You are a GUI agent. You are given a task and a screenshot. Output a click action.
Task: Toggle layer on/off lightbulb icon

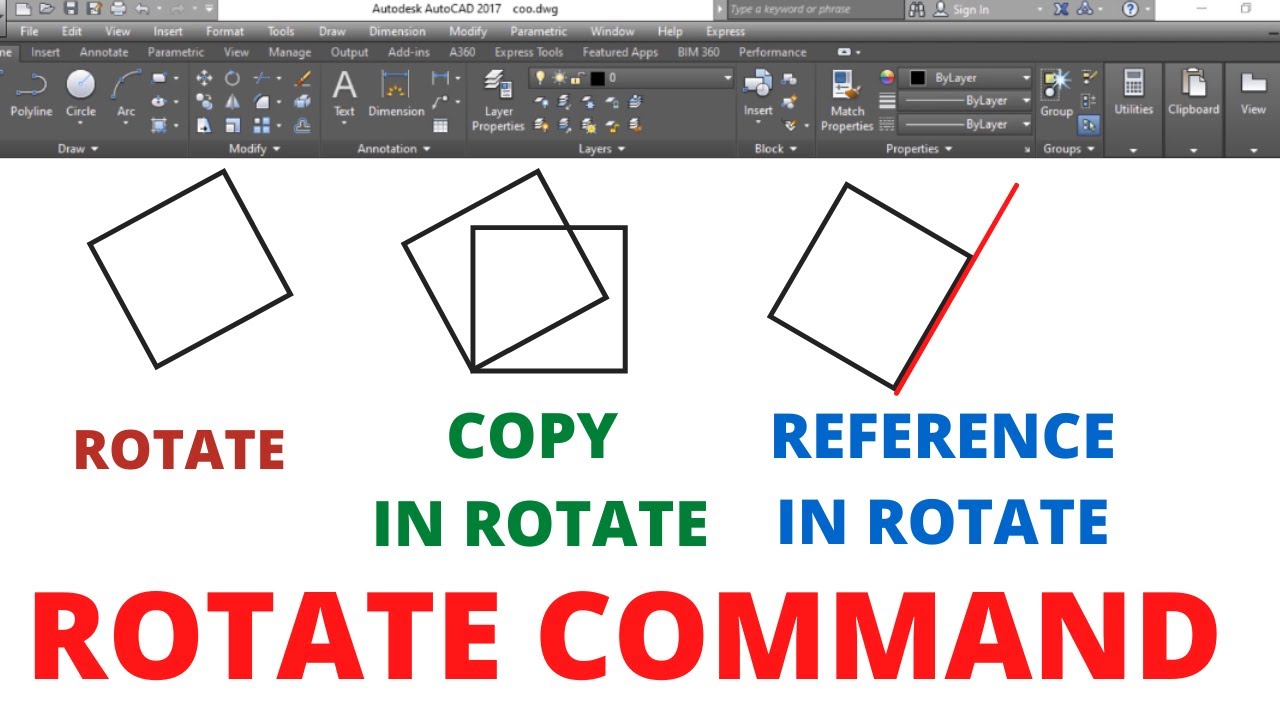tap(540, 78)
